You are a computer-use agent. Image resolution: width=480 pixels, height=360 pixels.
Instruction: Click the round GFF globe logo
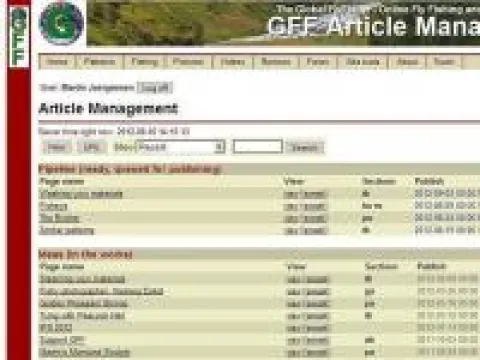click(x=61, y=23)
